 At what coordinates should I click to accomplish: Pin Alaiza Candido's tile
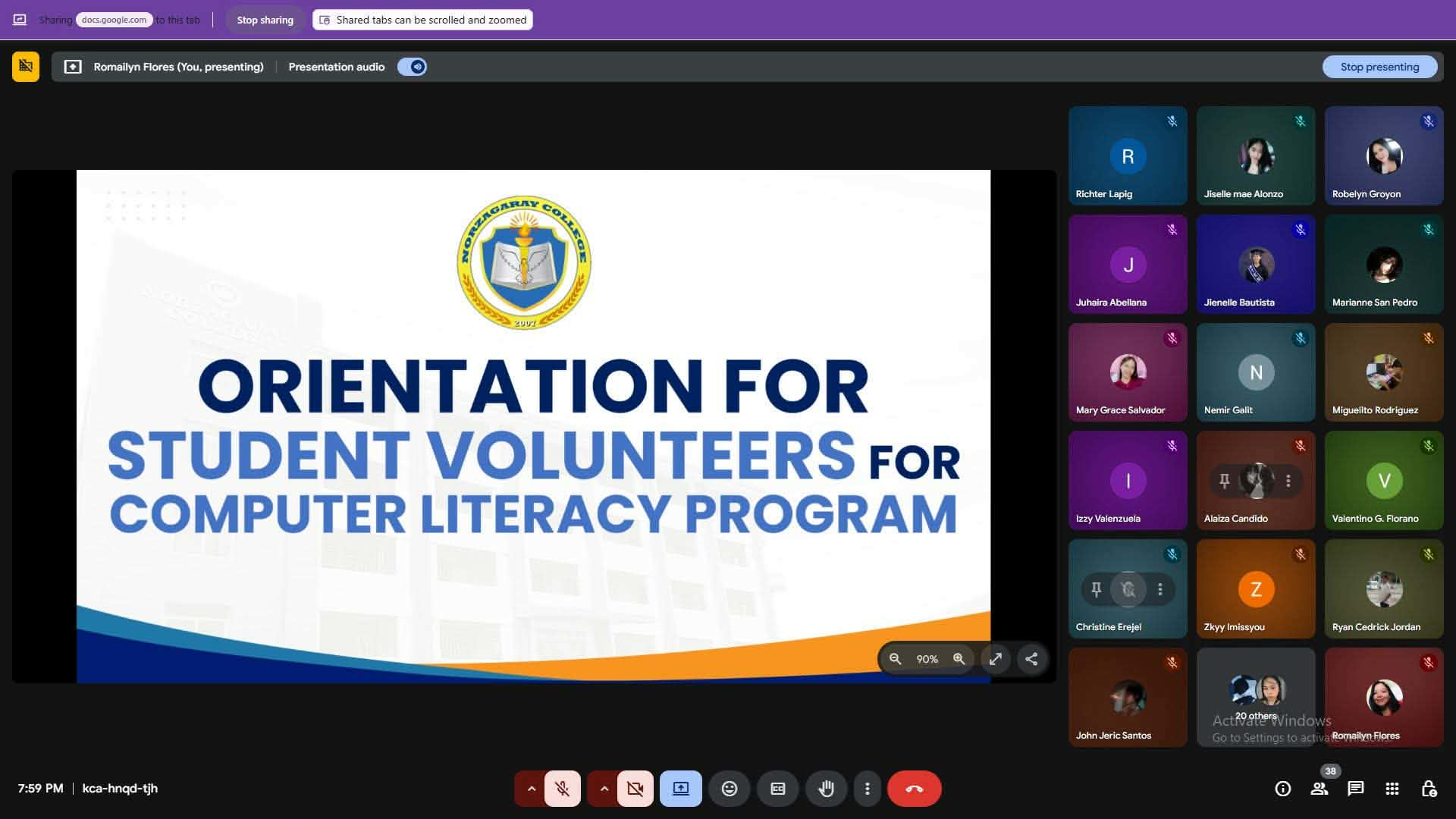click(x=1224, y=481)
